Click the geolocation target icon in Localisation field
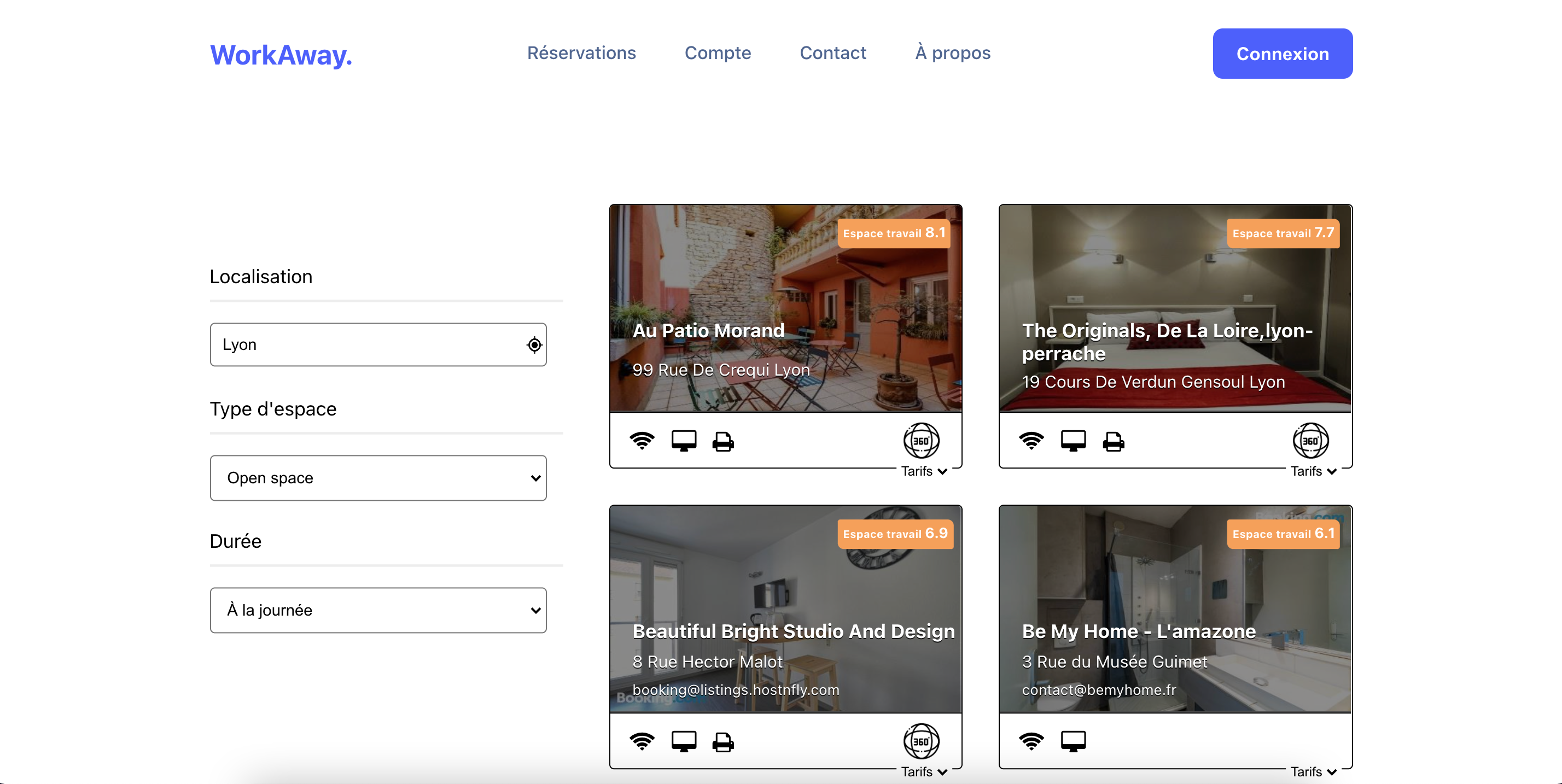Viewport: 1562px width, 784px height. point(534,345)
